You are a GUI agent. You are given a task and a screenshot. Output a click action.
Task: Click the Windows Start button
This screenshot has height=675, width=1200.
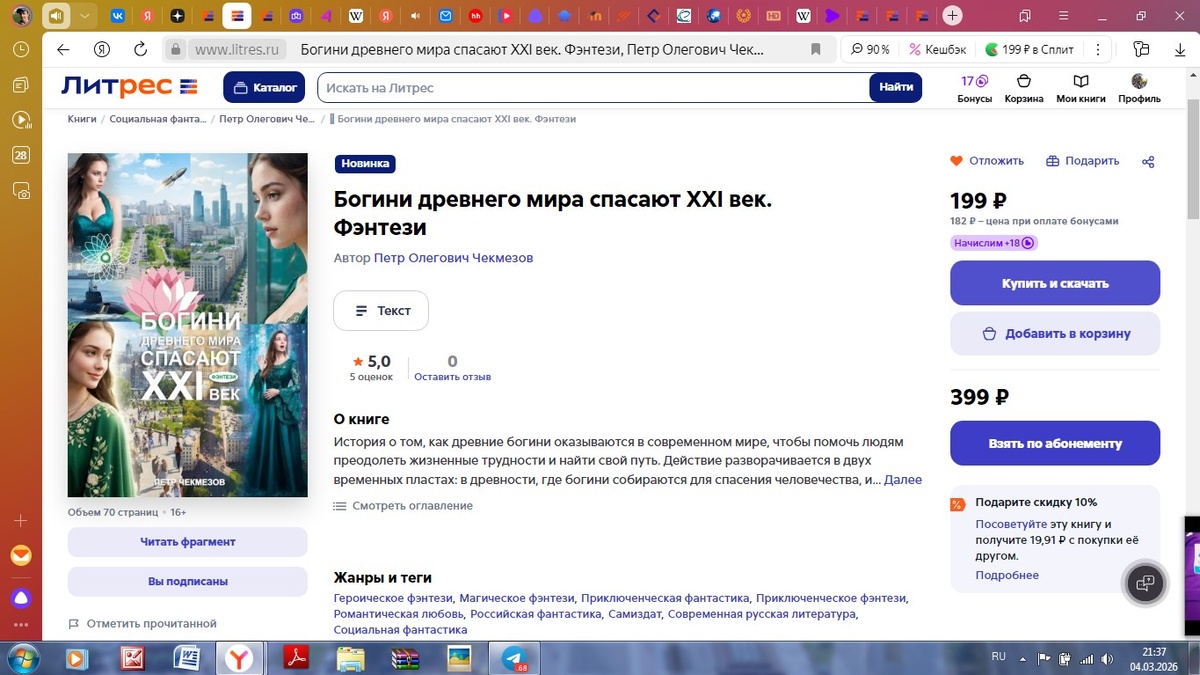(21, 658)
